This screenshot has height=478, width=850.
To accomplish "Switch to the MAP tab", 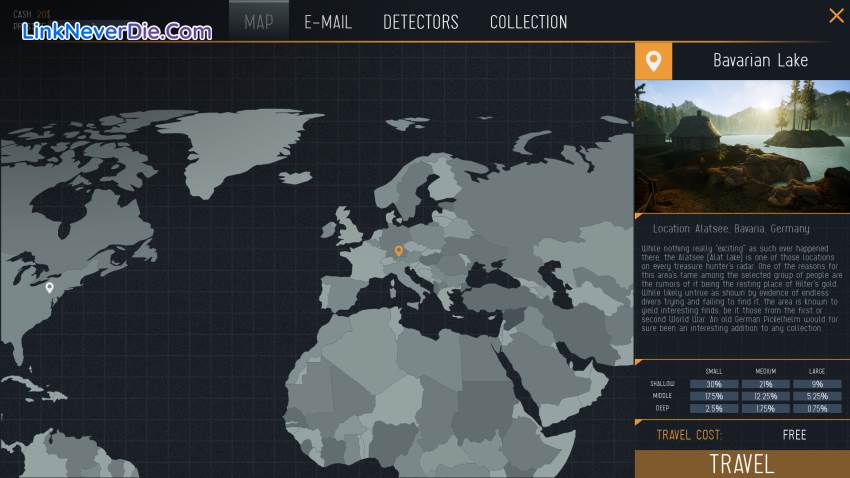I will point(259,21).
